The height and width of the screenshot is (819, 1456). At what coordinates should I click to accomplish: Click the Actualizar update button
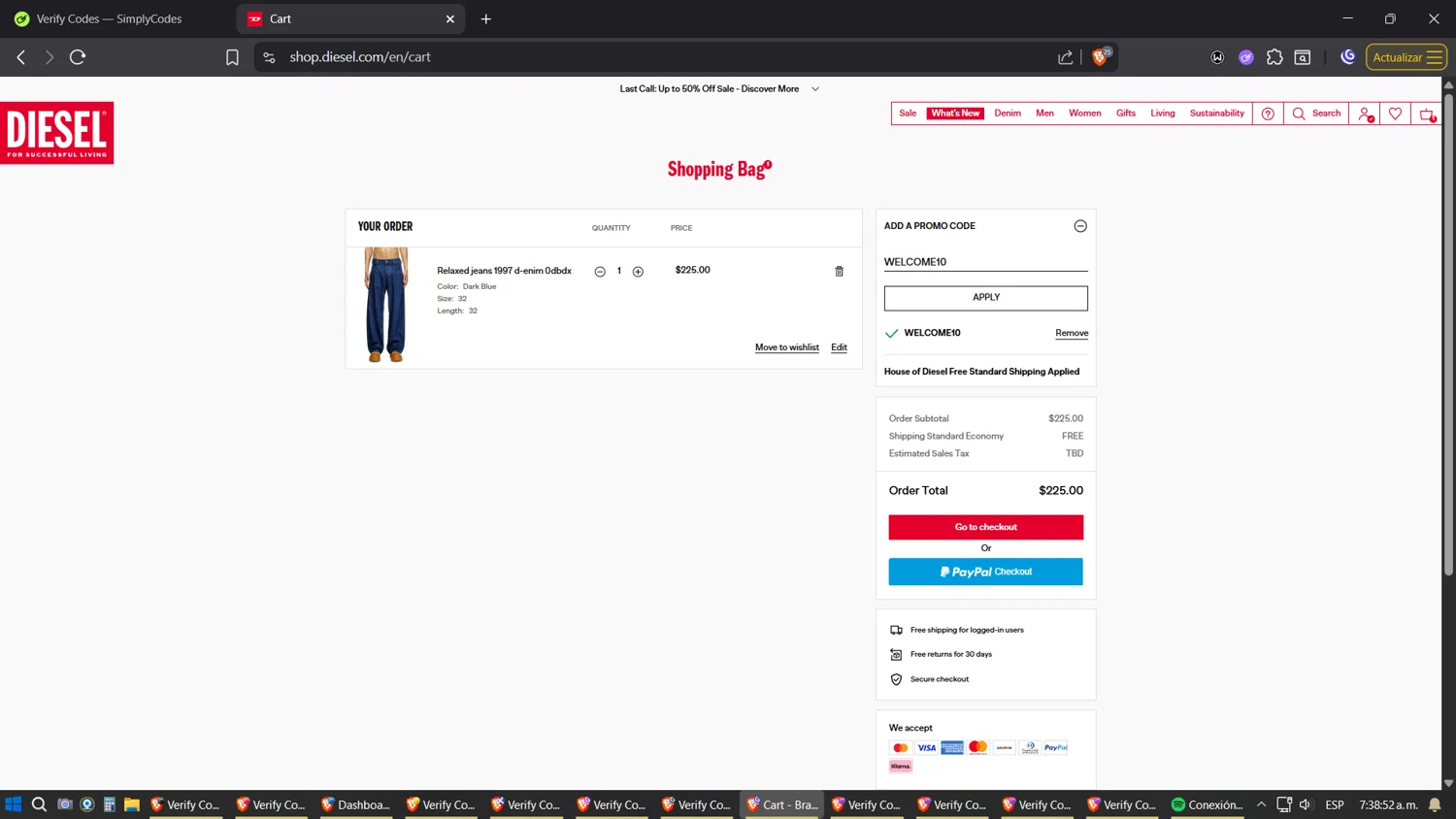(x=1406, y=57)
